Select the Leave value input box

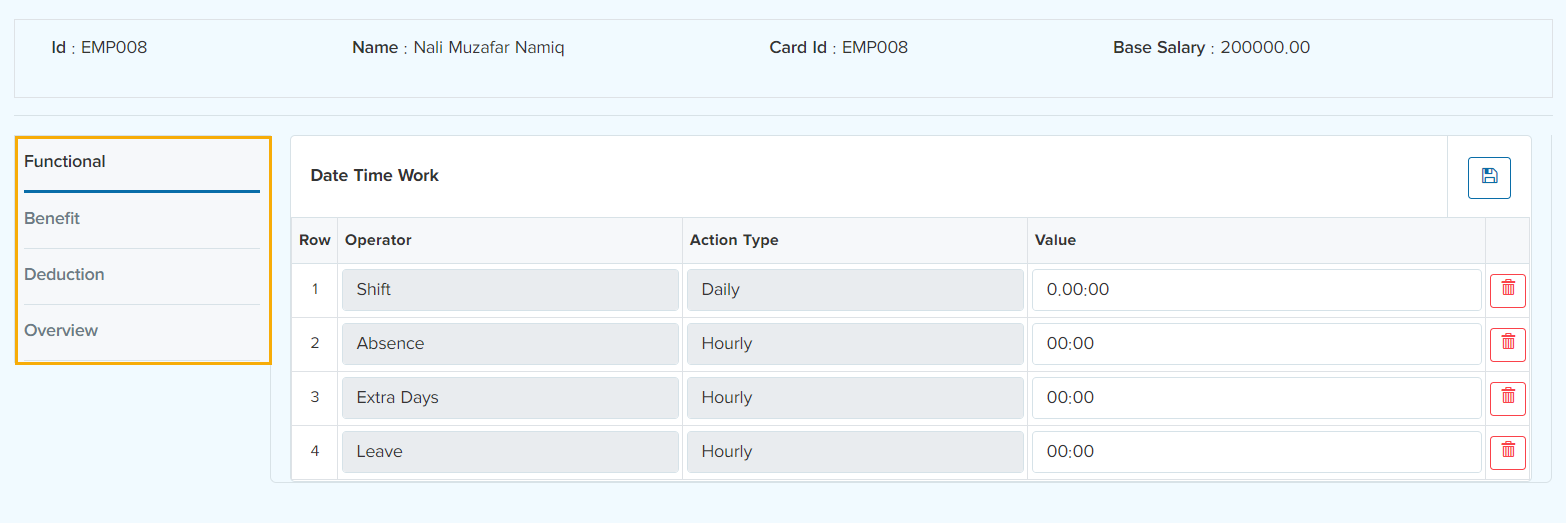pos(1256,452)
